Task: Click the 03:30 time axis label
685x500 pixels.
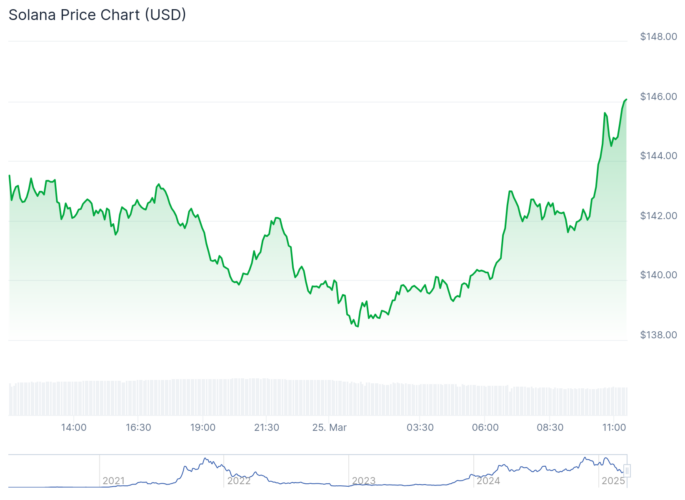Action: 420,428
